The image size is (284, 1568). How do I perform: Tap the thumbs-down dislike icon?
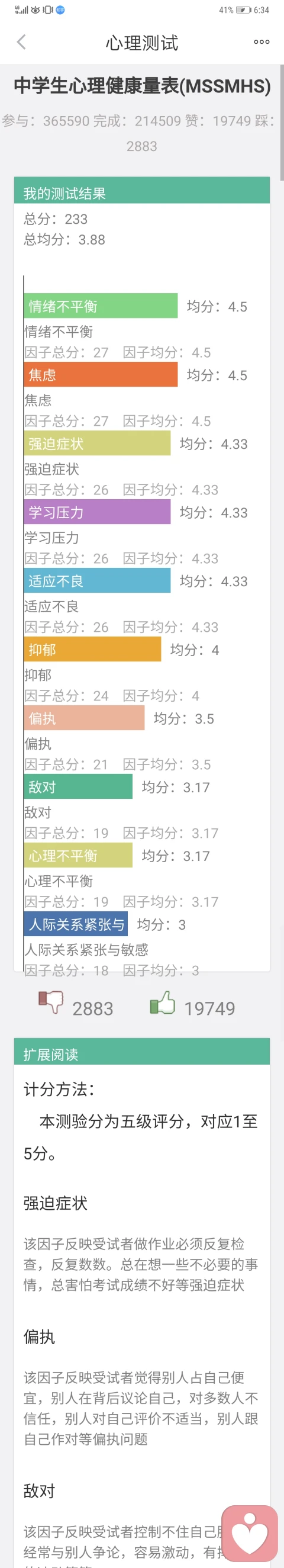click(x=51, y=1003)
